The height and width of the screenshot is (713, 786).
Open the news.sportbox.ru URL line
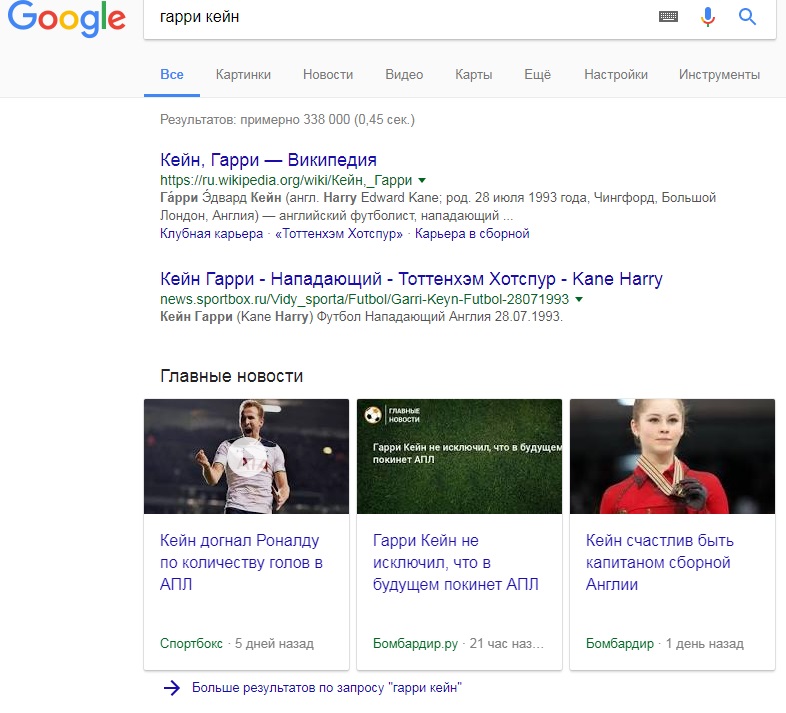point(364,299)
